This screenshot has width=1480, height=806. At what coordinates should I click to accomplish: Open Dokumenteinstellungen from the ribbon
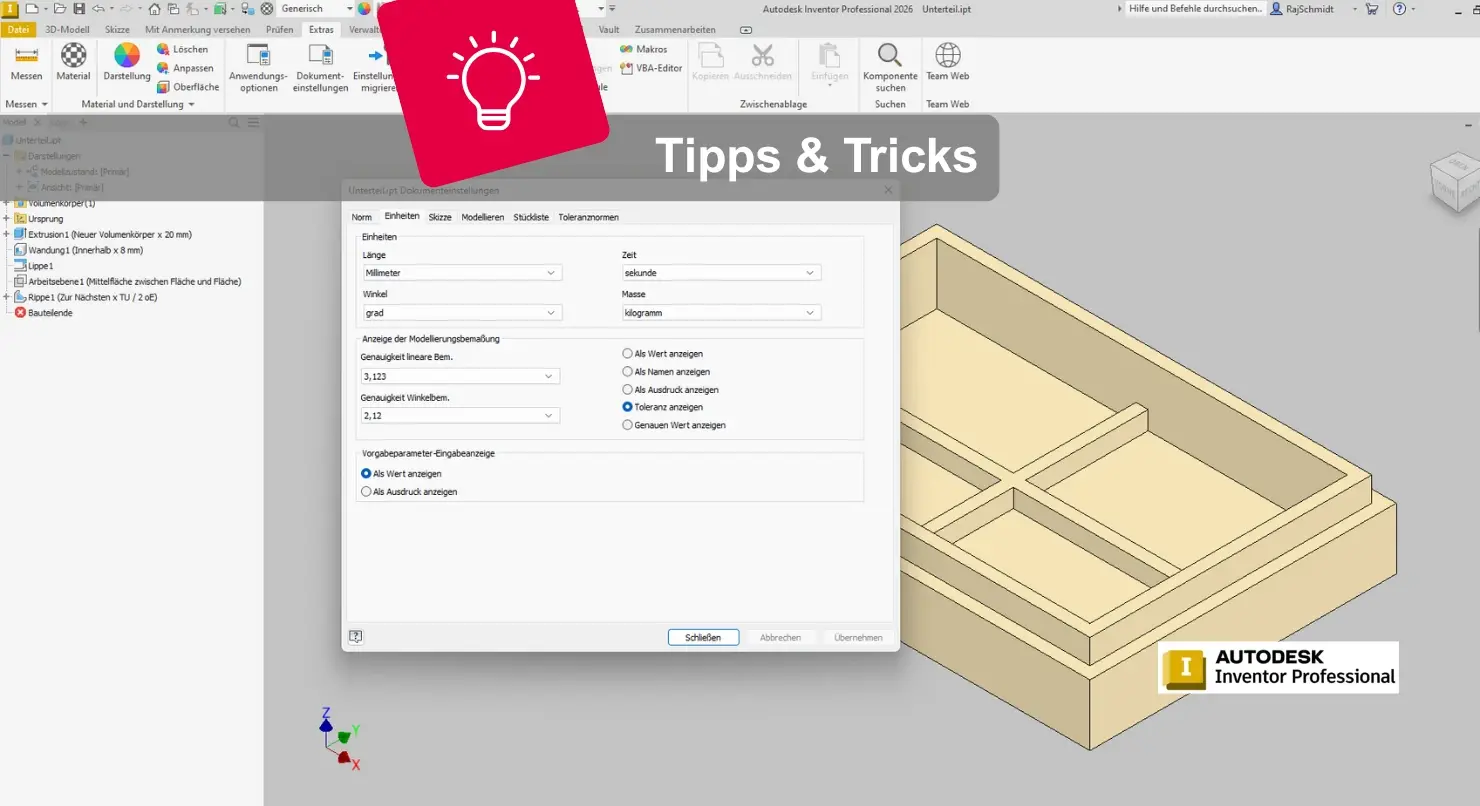[320, 68]
